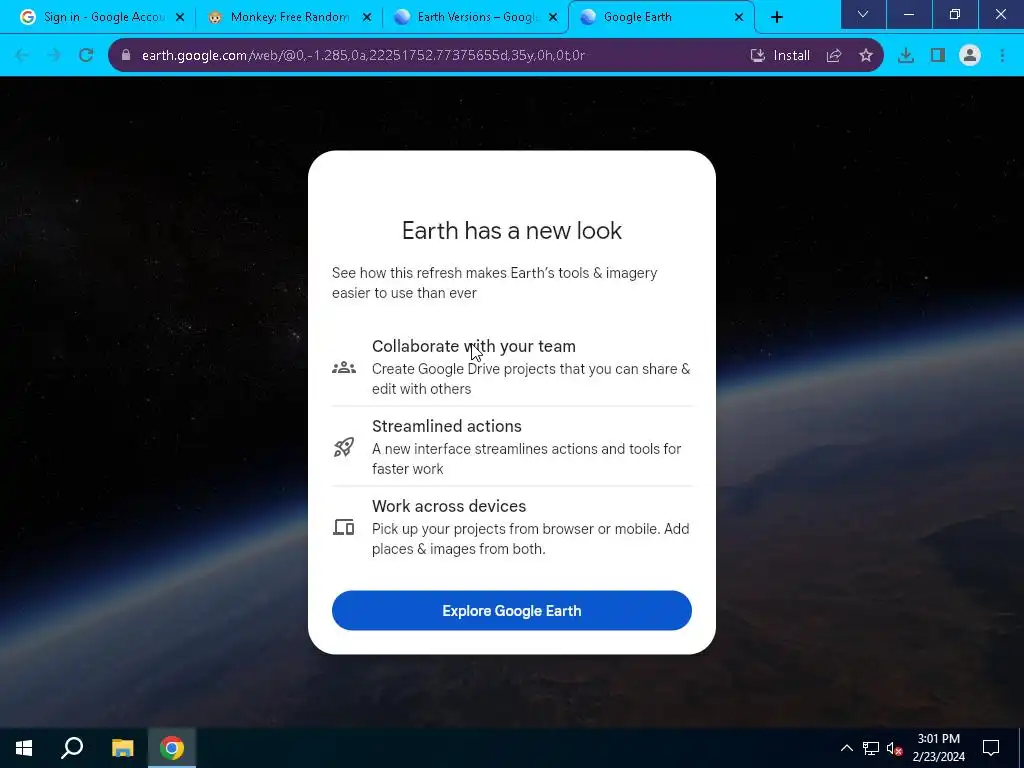Open Chrome downloads icon

(x=906, y=56)
